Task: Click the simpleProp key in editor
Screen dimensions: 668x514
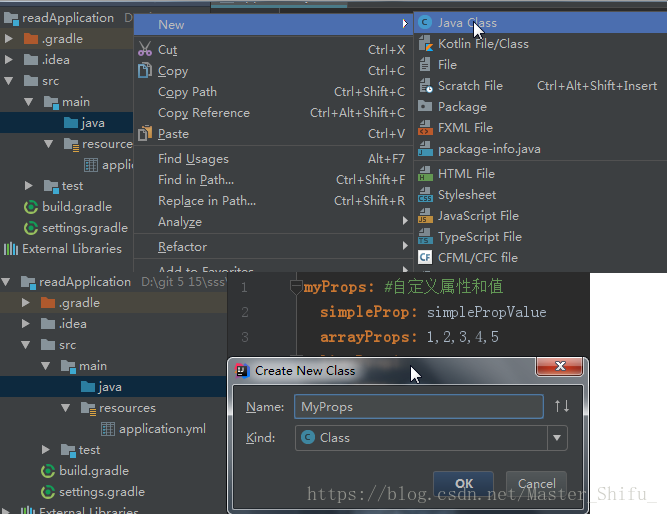Action: pos(369,312)
